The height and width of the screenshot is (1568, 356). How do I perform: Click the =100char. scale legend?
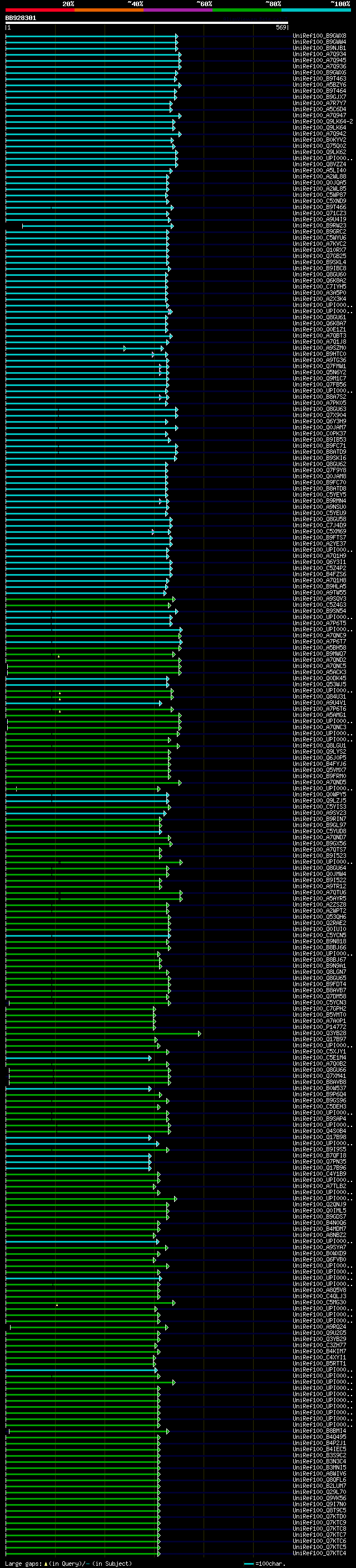pyautogui.click(x=264, y=1563)
